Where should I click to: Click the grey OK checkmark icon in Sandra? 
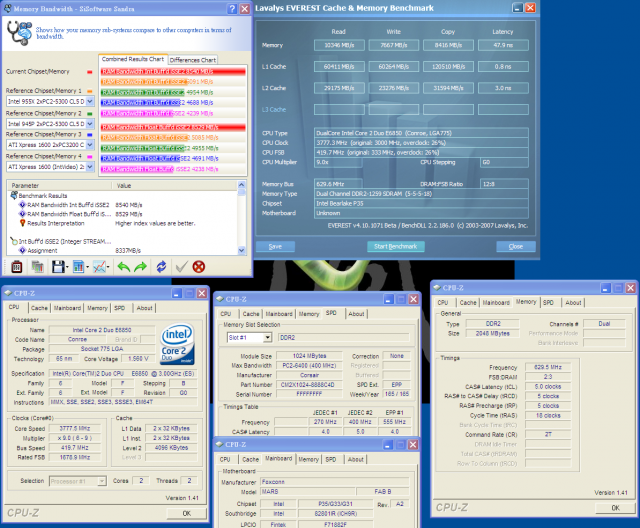point(181,267)
